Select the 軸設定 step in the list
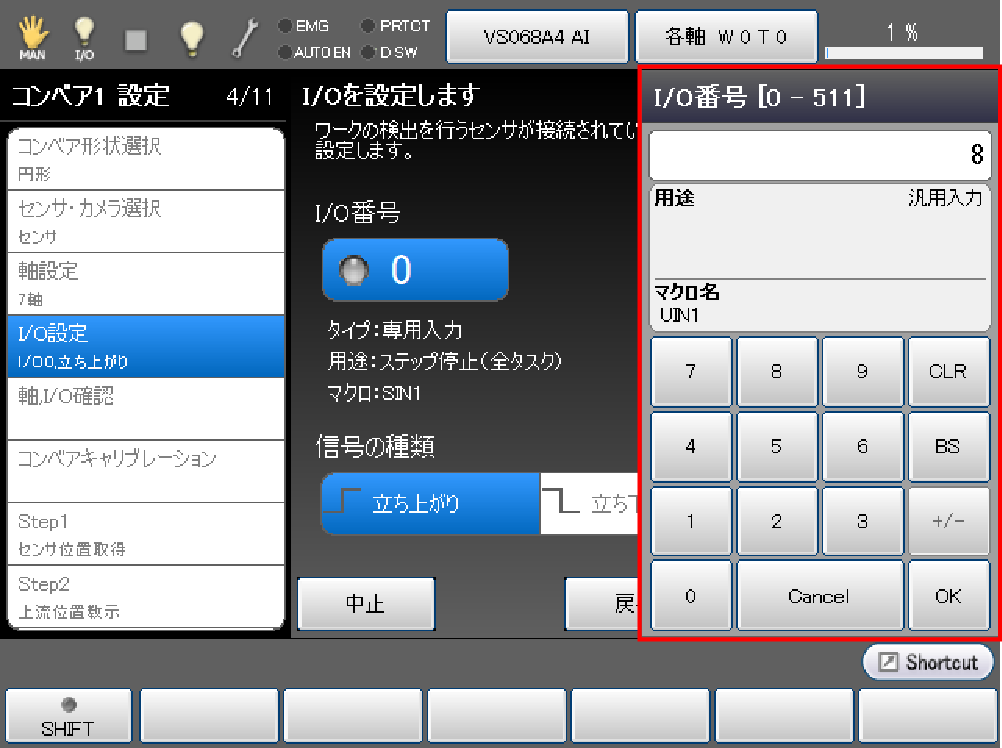The width and height of the screenshot is (1002, 748). pyautogui.click(x=145, y=283)
